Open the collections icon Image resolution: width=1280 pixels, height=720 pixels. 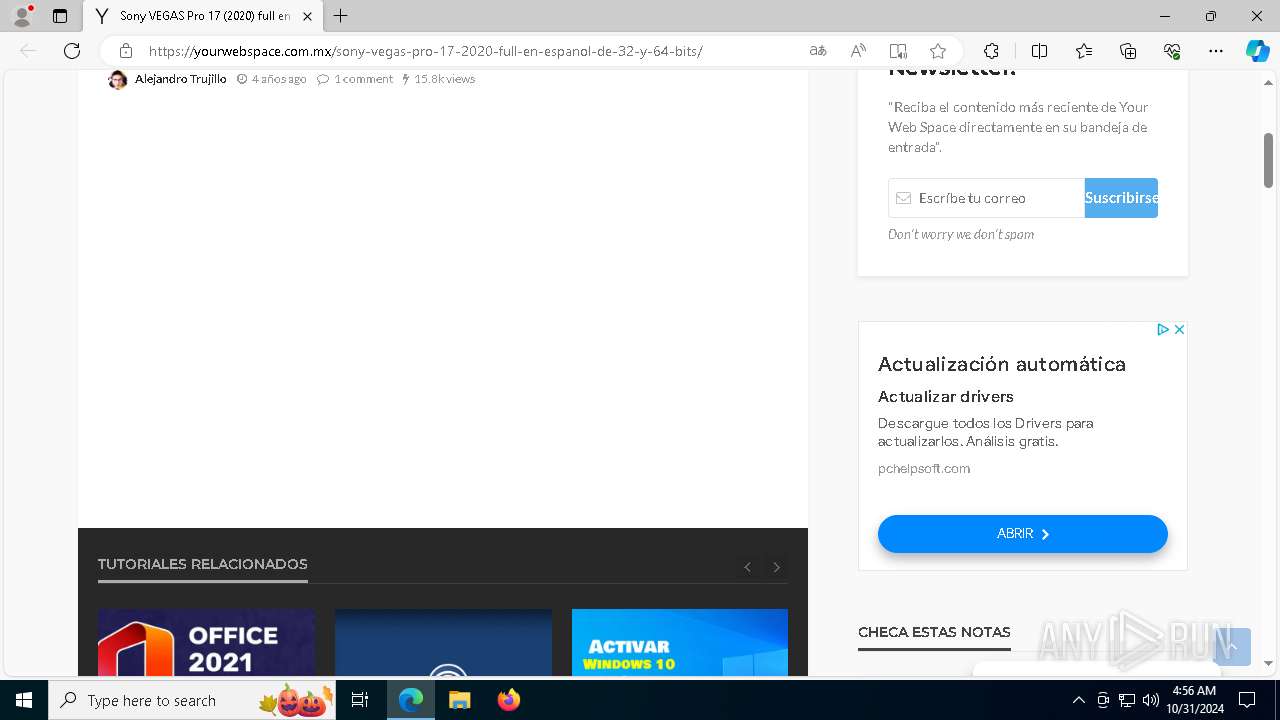pyautogui.click(x=1128, y=51)
